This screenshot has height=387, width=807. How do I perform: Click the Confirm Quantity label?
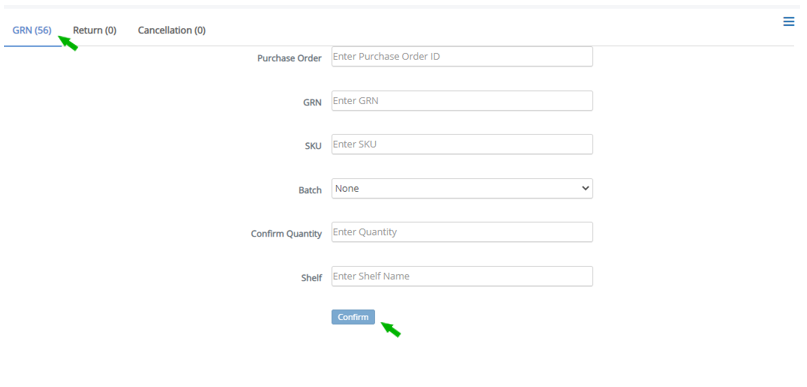coord(286,234)
